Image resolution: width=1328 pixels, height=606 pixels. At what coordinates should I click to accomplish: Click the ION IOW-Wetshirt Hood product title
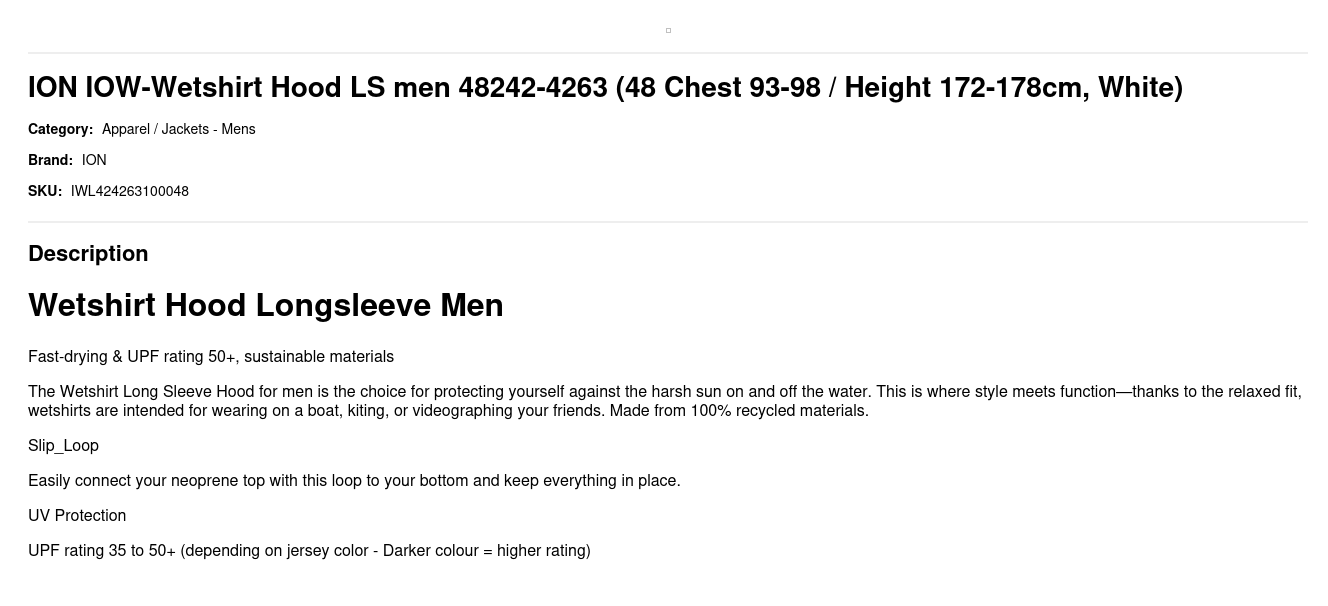pyautogui.click(x=605, y=88)
